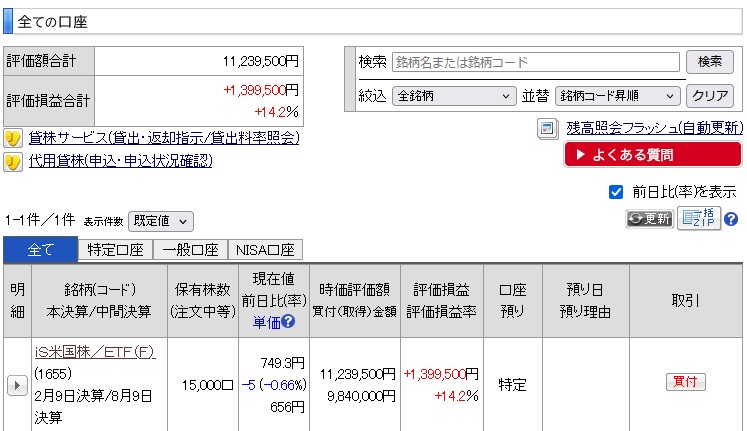
Task: Open 貸株サービス(貸出・返却指示/貸出料率照会) link
Action: [164, 138]
